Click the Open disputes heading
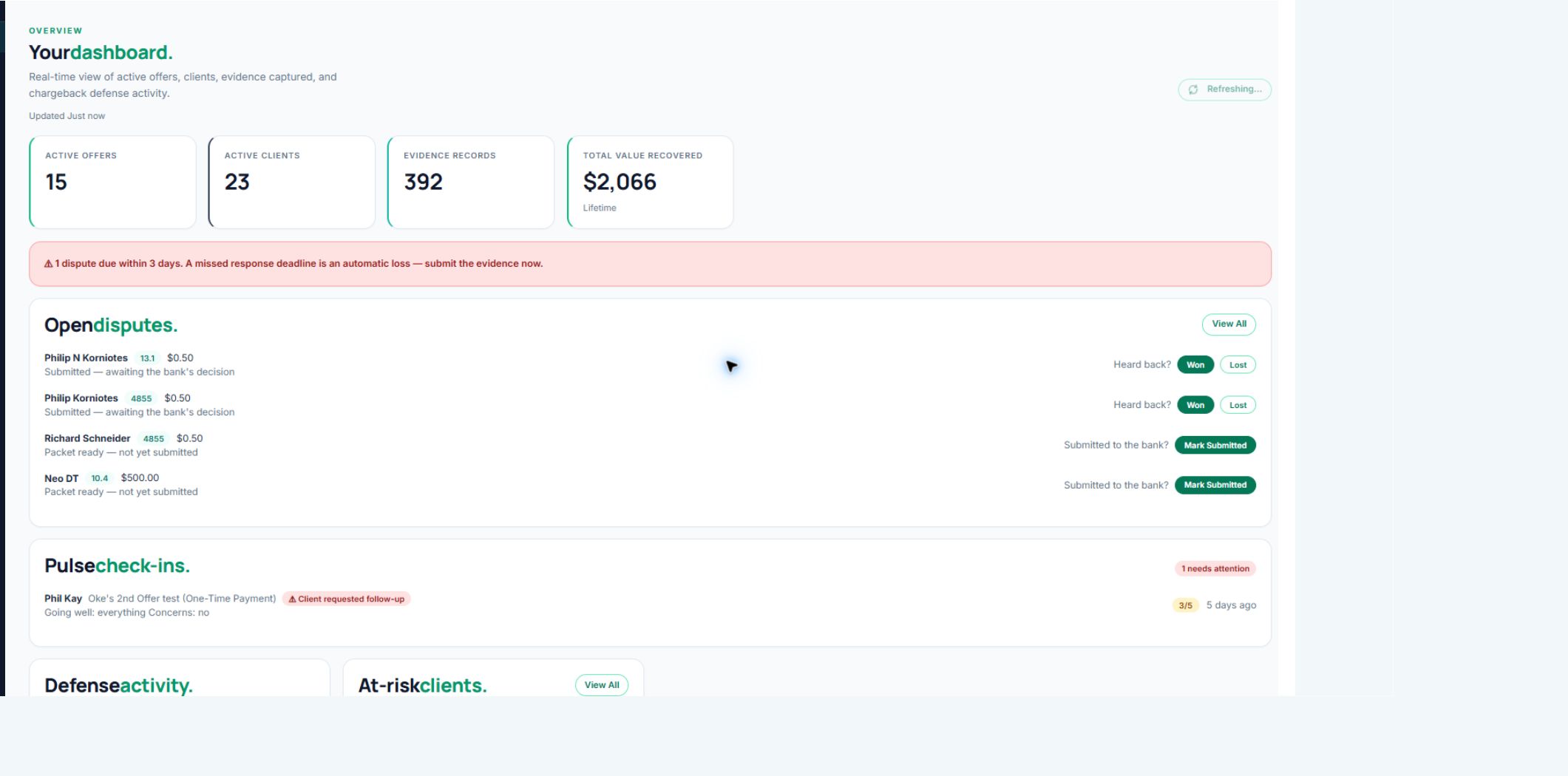The width and height of the screenshot is (1568, 776). [x=111, y=325]
